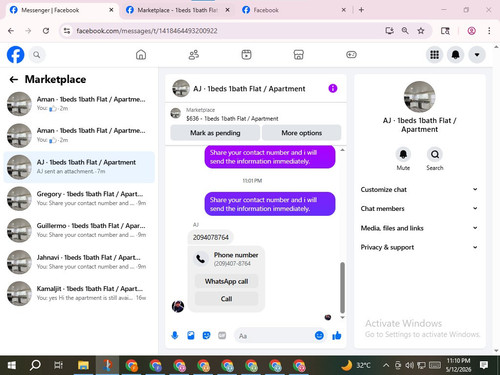Choose a sticker with the sticker icon
This screenshot has height=375, width=500.
(x=206, y=335)
